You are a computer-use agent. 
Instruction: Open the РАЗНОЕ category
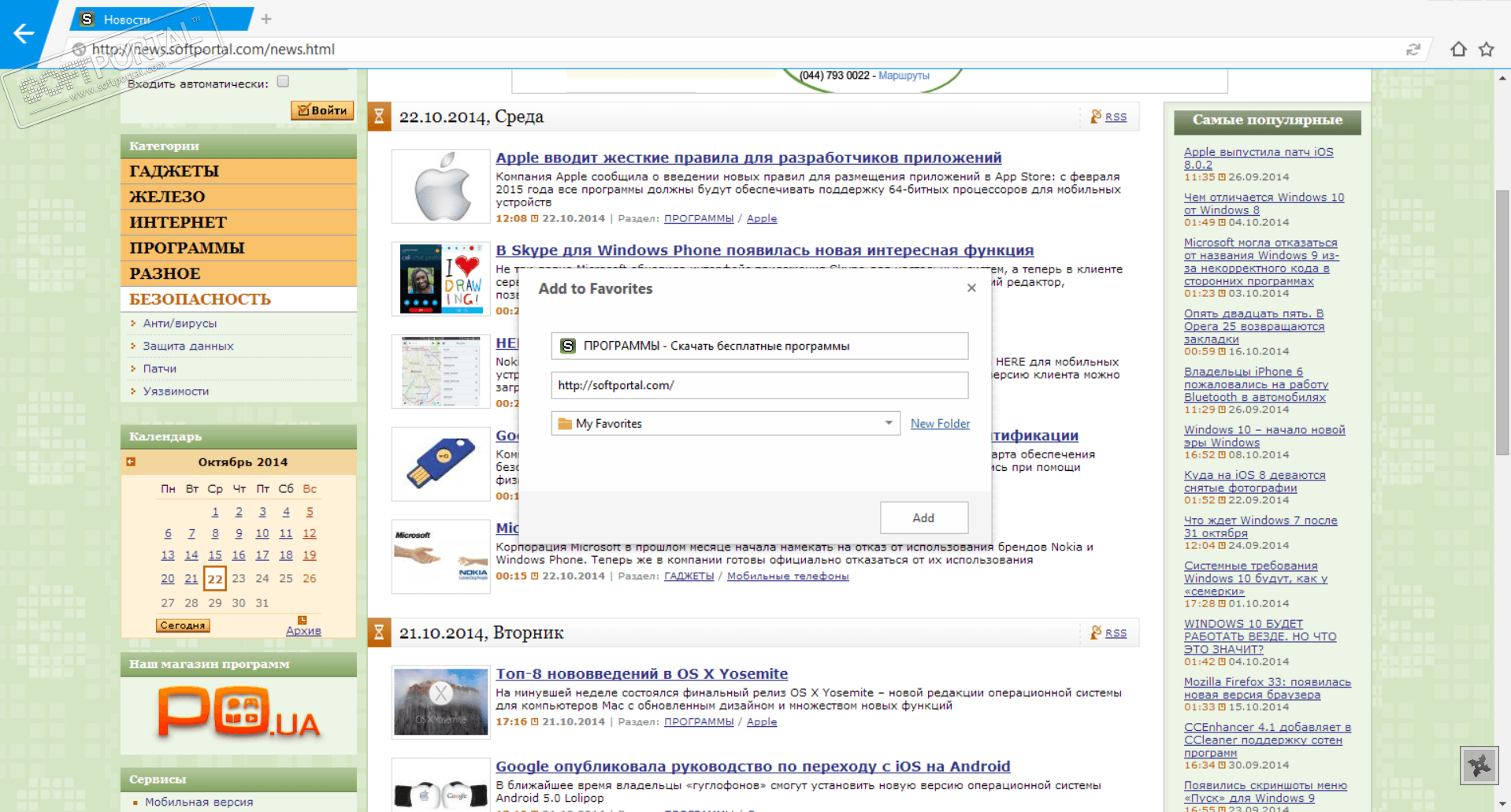(x=239, y=273)
